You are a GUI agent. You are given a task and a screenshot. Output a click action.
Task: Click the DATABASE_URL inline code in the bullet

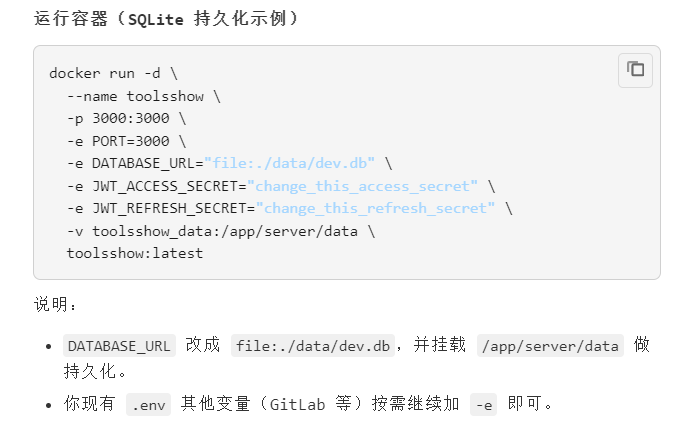click(119, 346)
